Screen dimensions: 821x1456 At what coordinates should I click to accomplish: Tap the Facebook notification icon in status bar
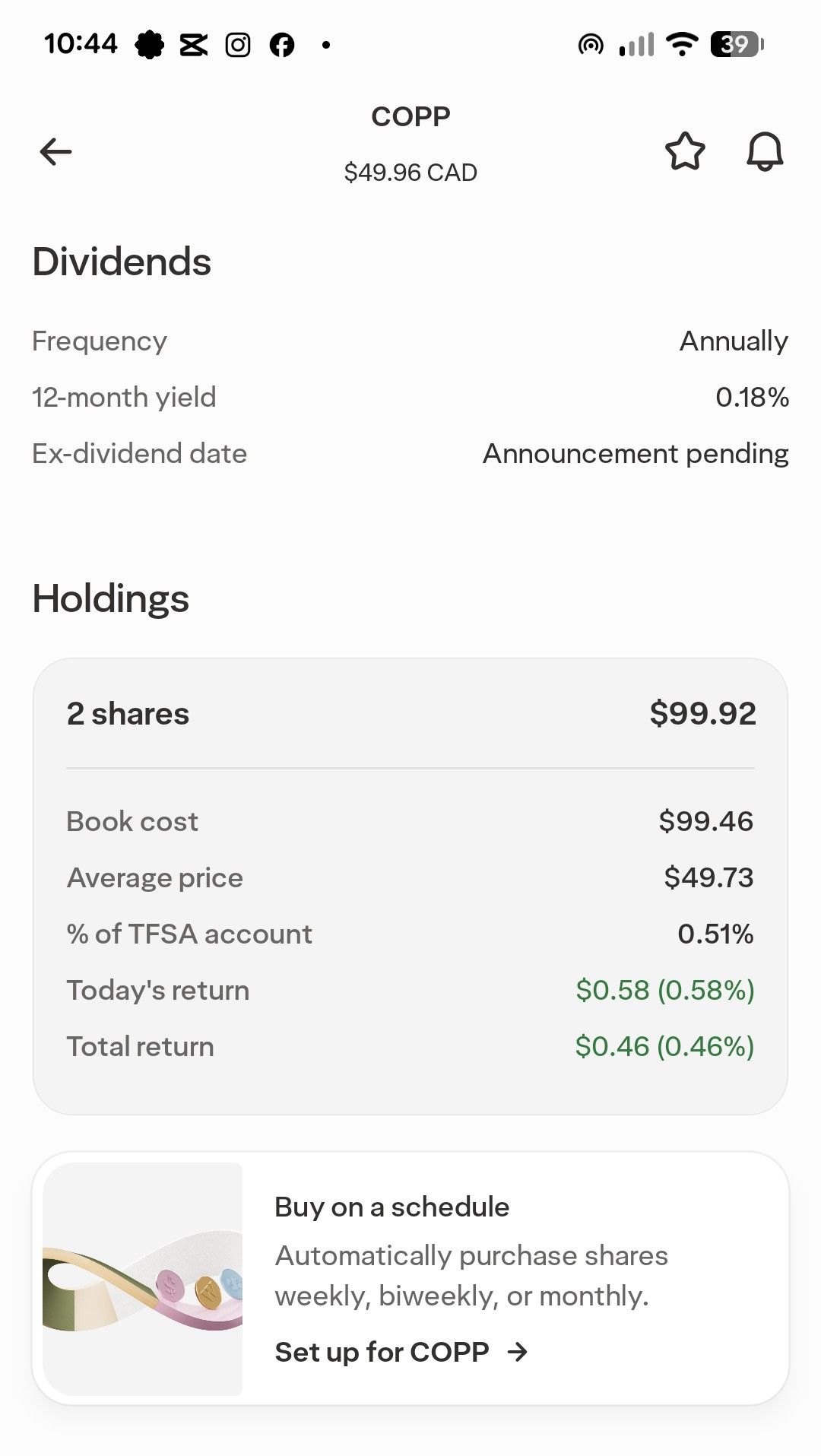tap(282, 45)
